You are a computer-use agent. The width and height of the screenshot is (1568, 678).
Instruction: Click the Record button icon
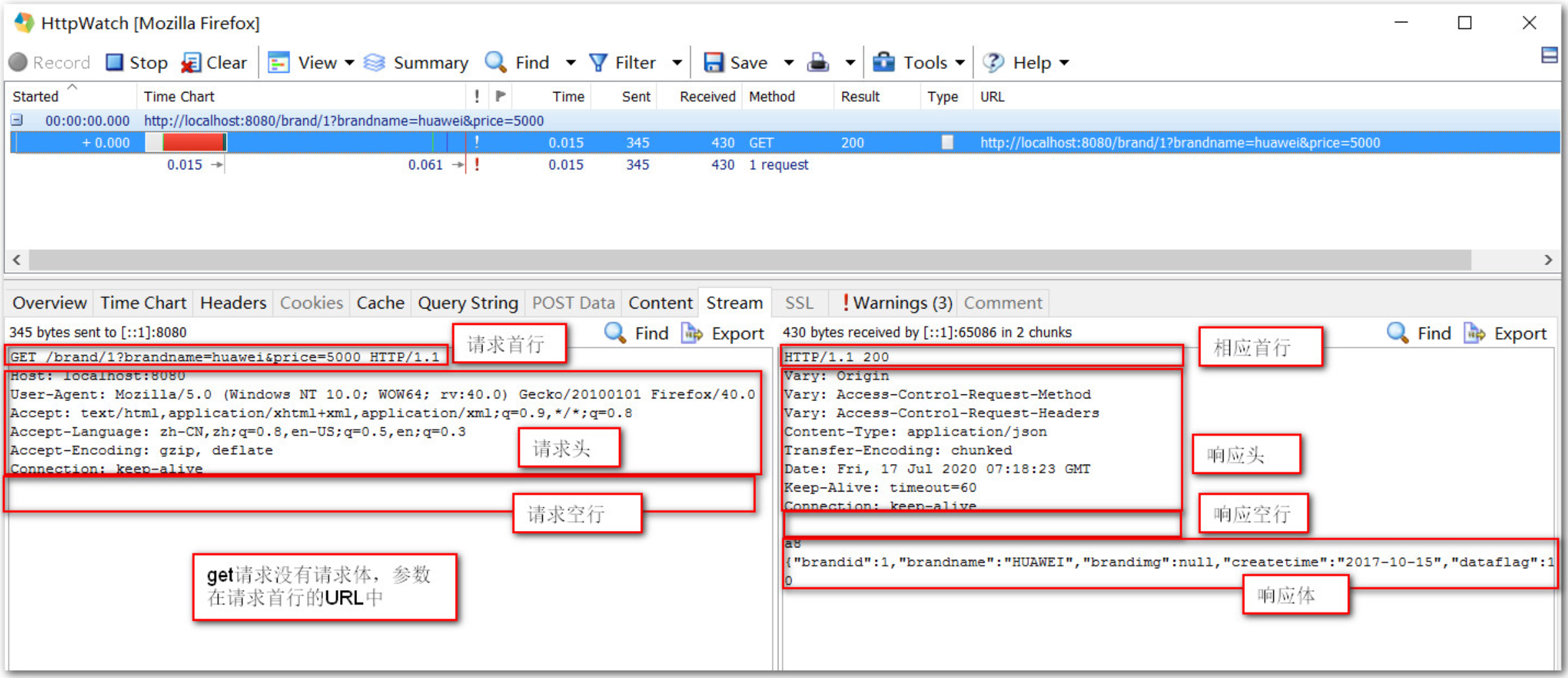(18, 62)
